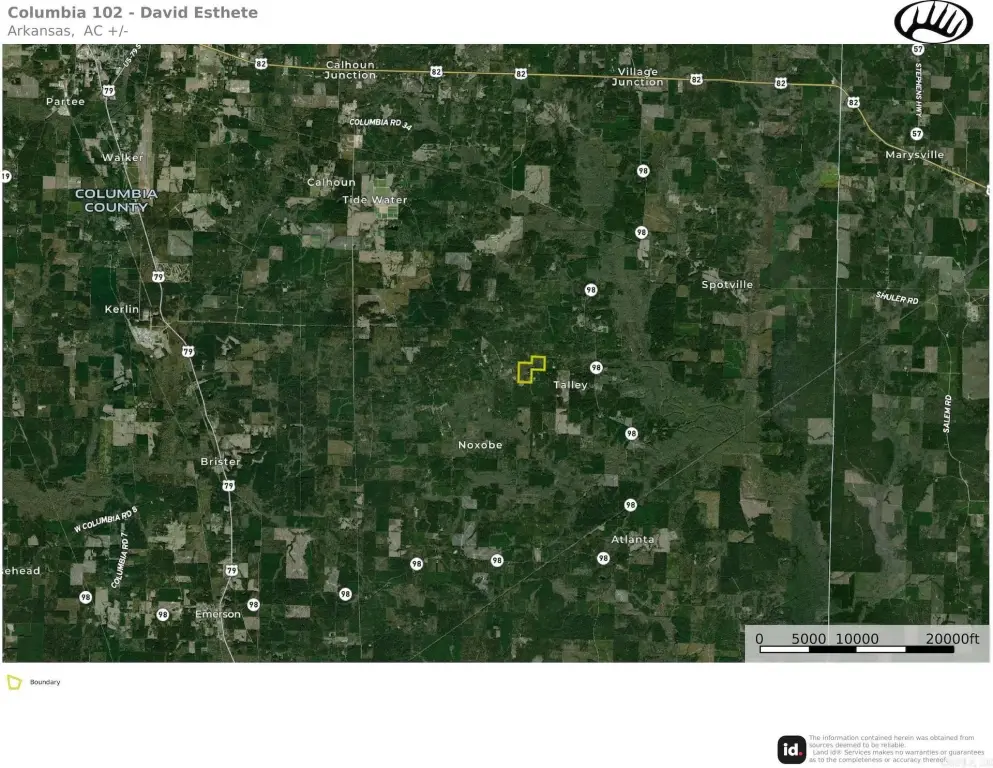993x768 pixels.
Task: Click the yellow property boundary on map
Action: click(530, 370)
